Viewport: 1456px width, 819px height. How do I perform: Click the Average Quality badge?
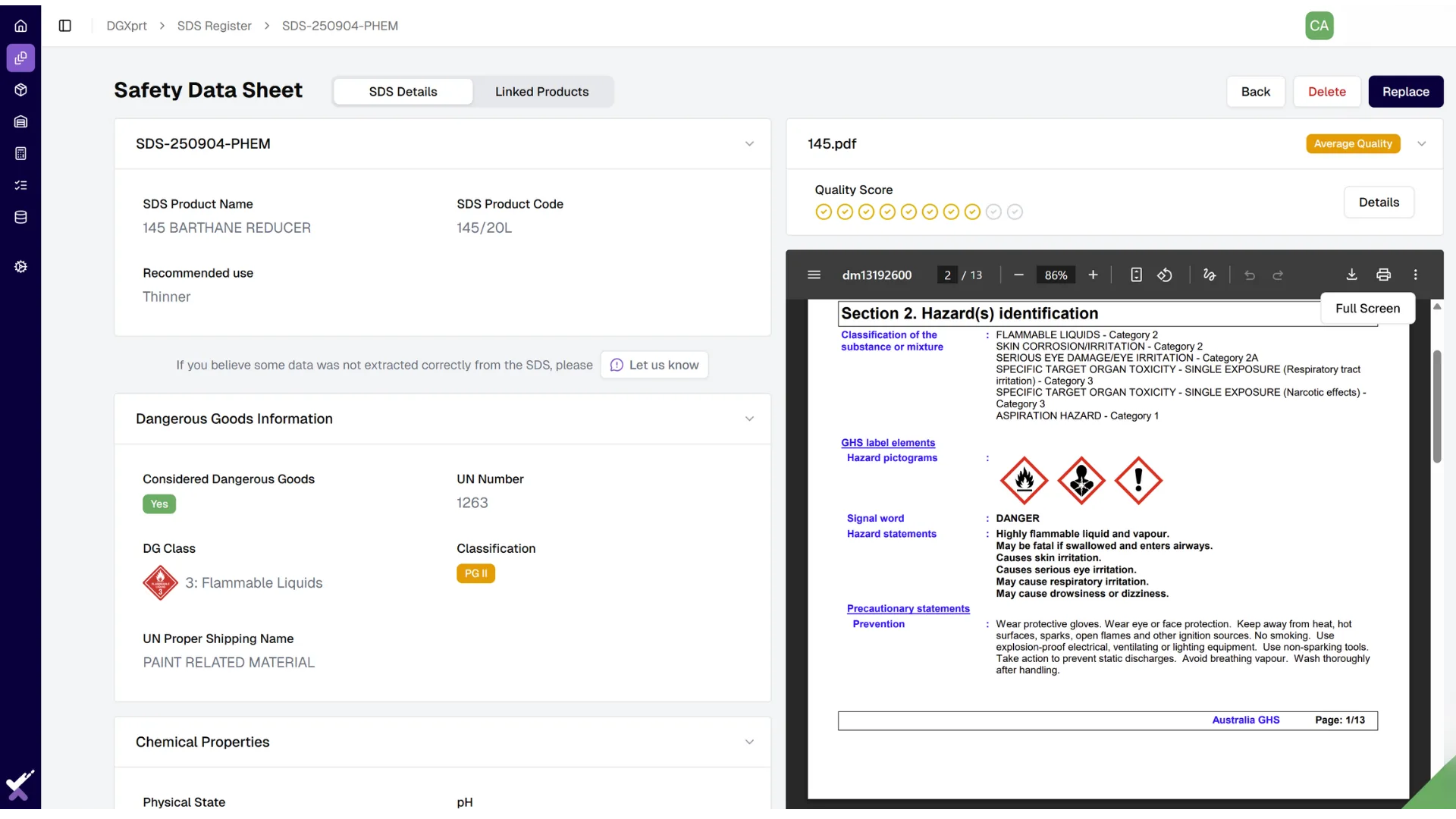(x=1352, y=144)
